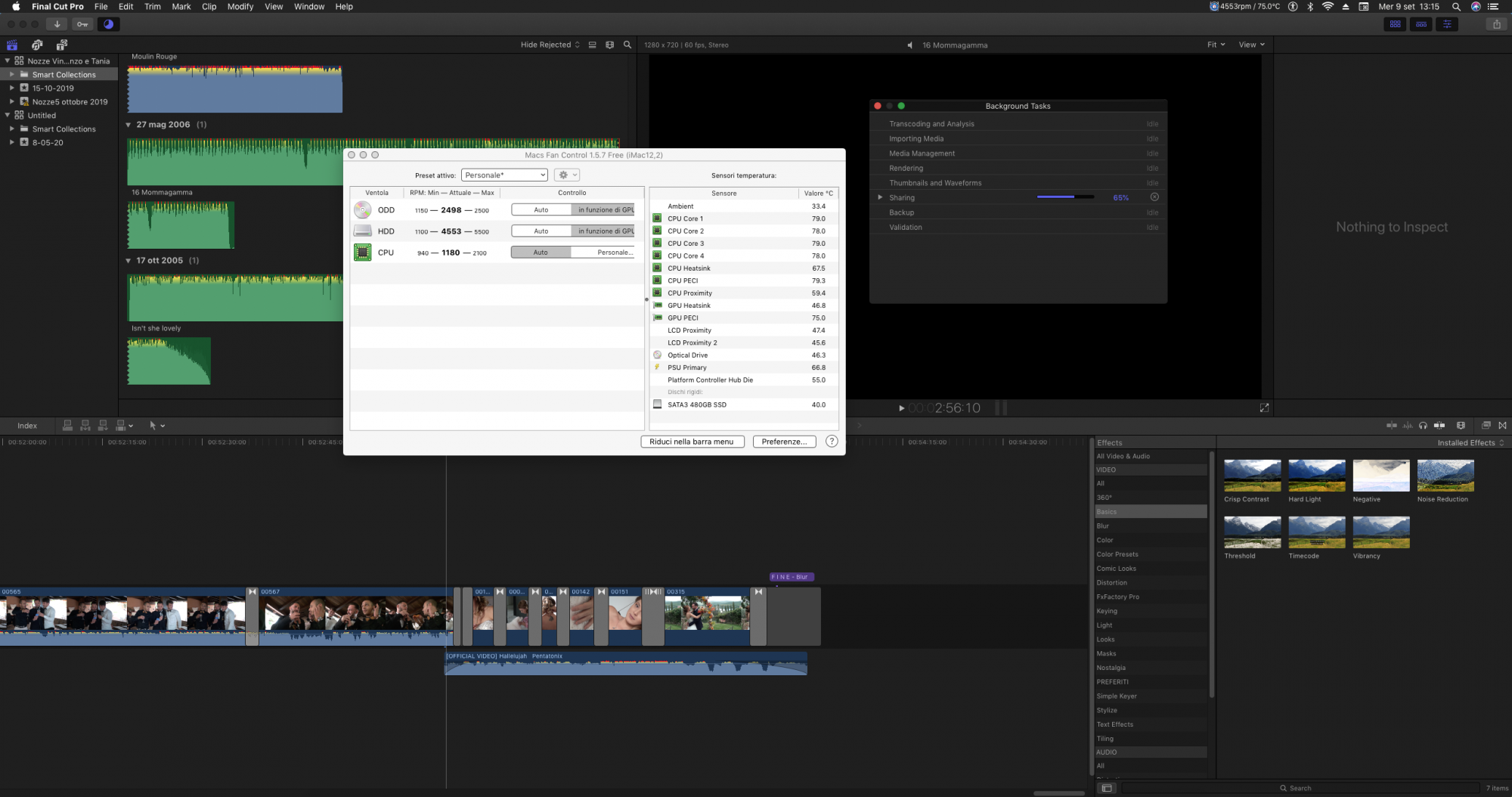The image size is (1512, 797).
Task: Click the Sharing progress bar
Action: click(x=1065, y=197)
